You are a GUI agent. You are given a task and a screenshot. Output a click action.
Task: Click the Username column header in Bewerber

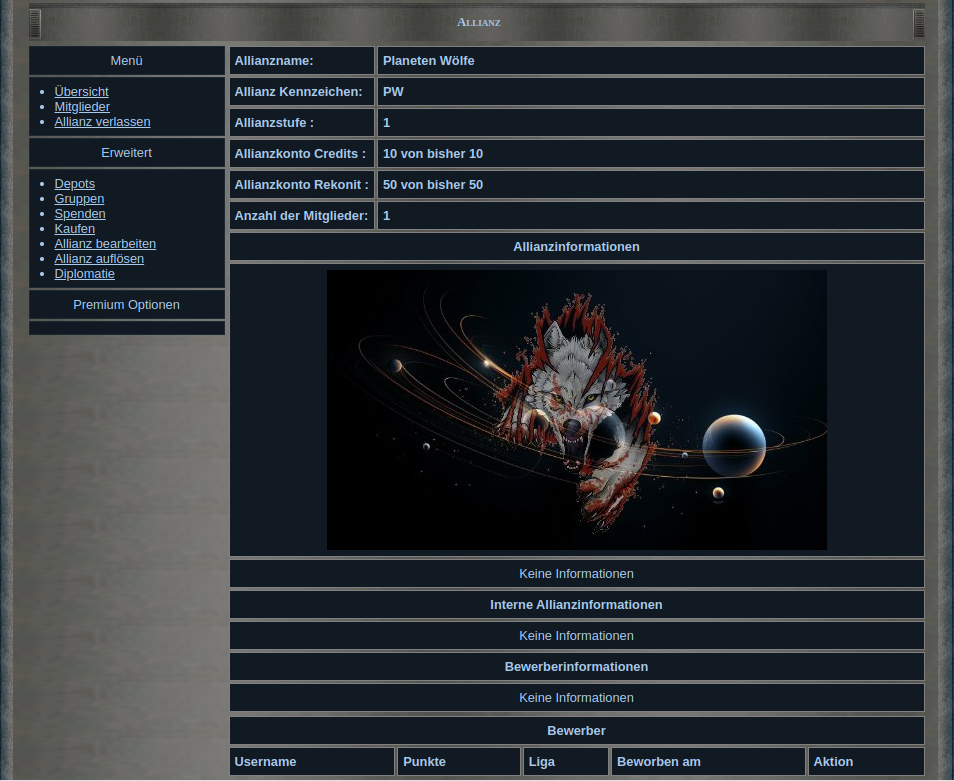click(266, 762)
